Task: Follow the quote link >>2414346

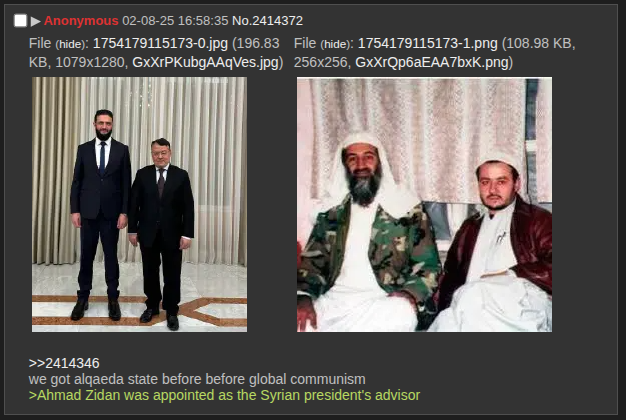Action: click(64, 363)
